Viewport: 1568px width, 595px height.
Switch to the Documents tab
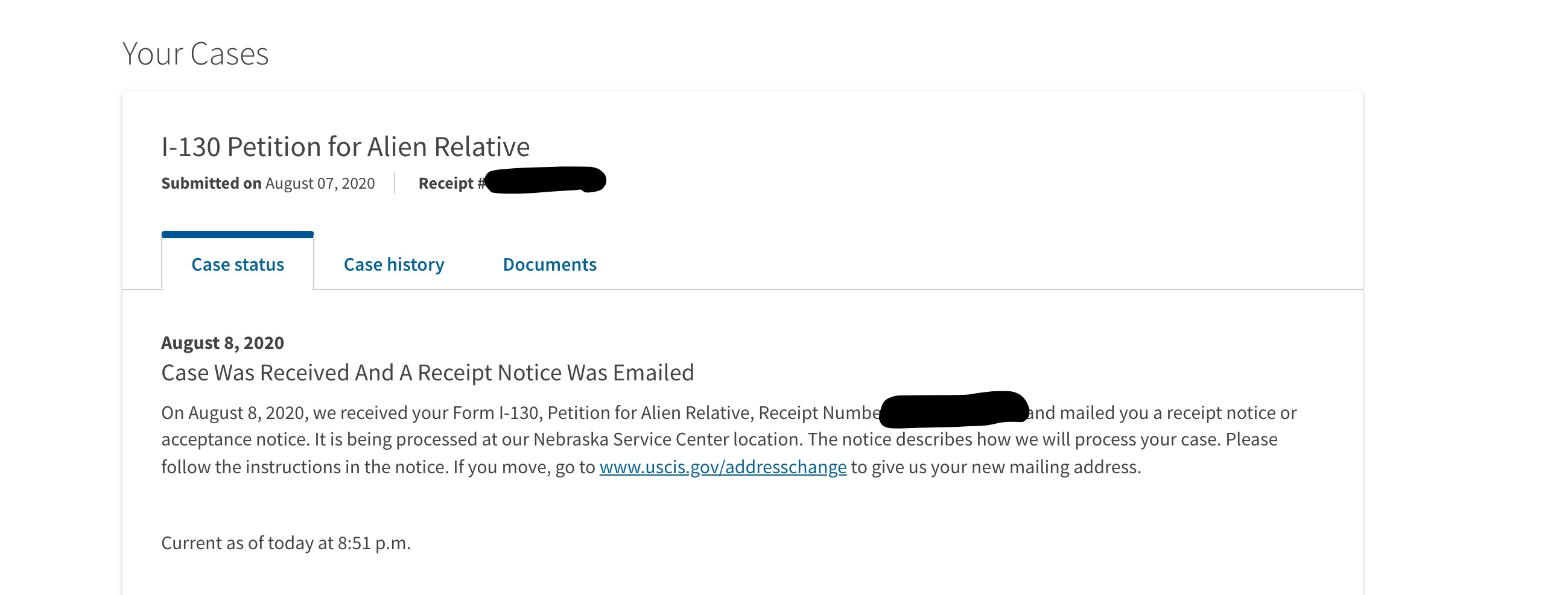[x=550, y=264]
